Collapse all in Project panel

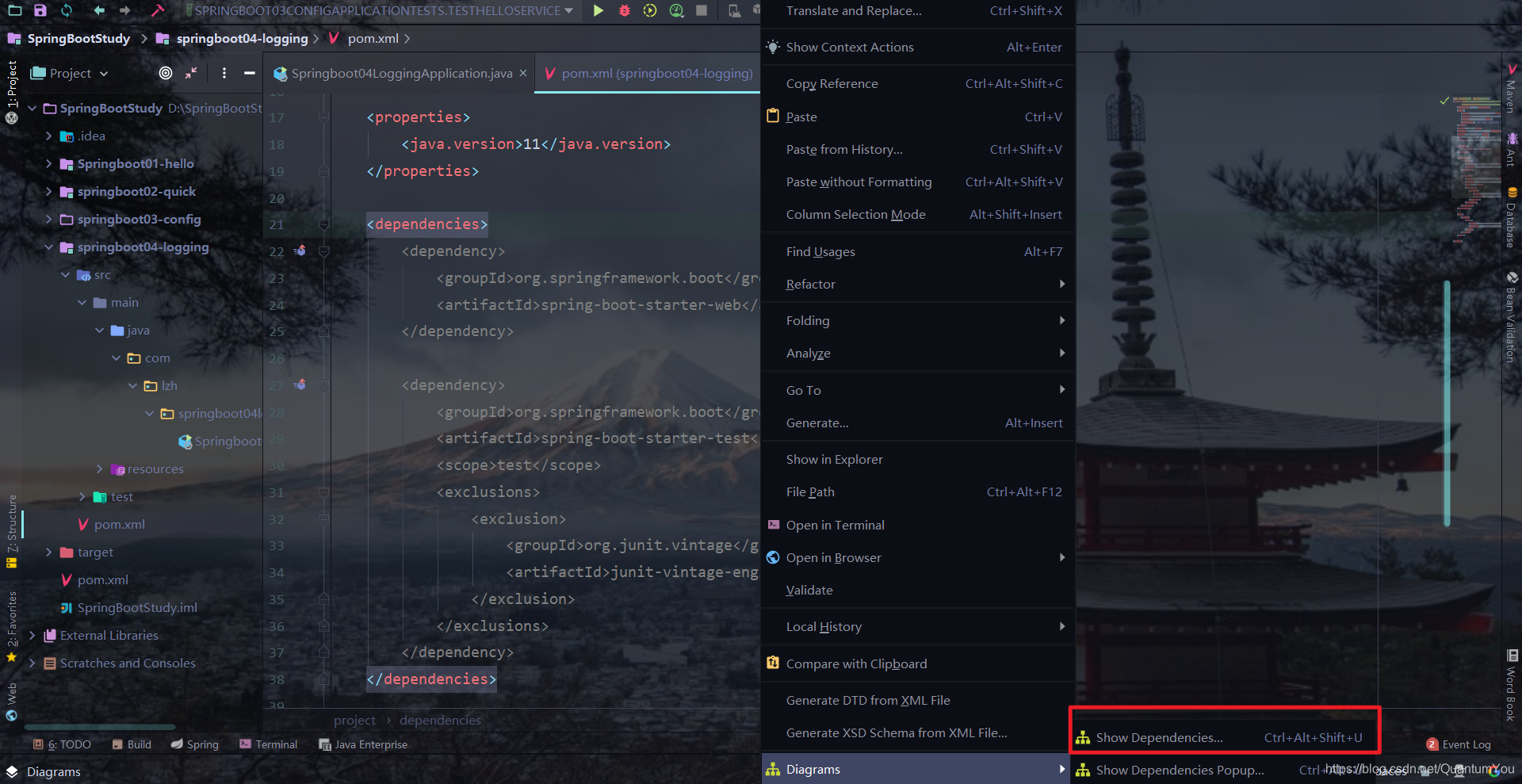[191, 73]
